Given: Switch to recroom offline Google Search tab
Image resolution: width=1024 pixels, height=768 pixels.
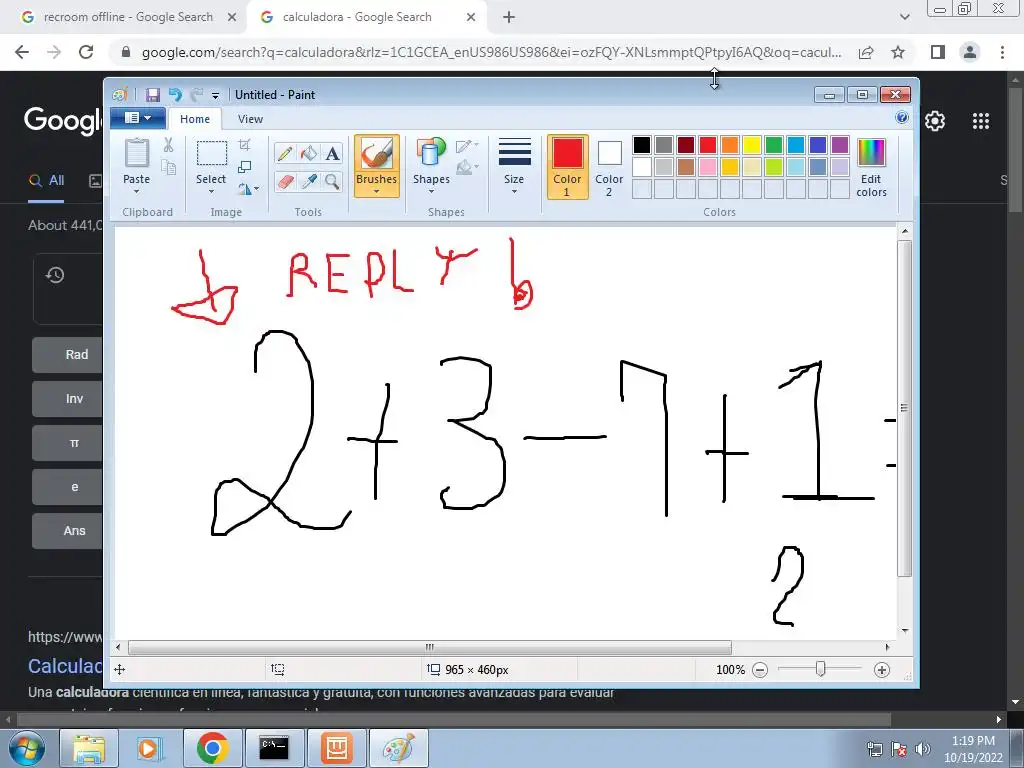Looking at the screenshot, I should 128,17.
